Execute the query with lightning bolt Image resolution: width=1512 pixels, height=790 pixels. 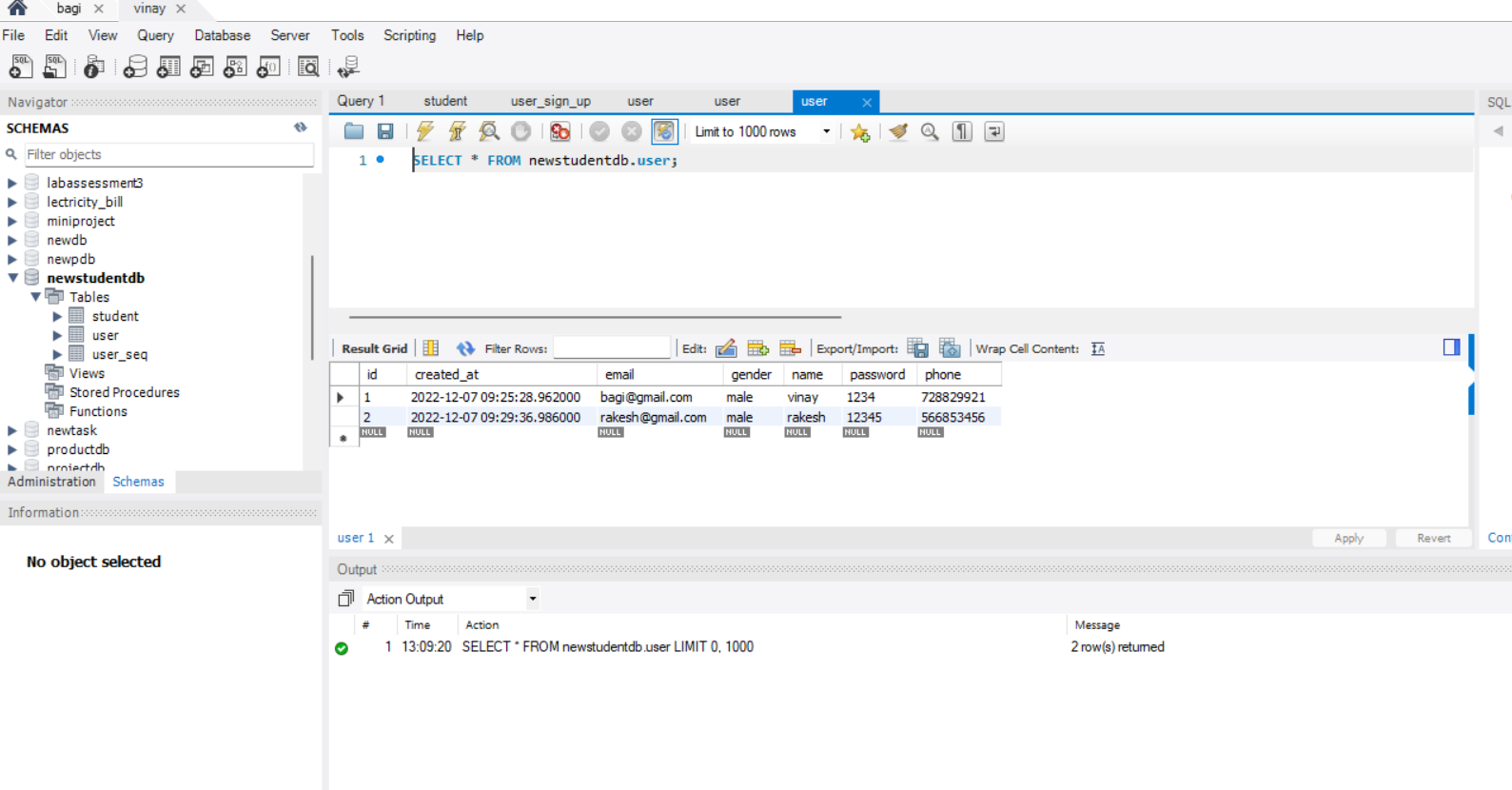[x=424, y=131]
